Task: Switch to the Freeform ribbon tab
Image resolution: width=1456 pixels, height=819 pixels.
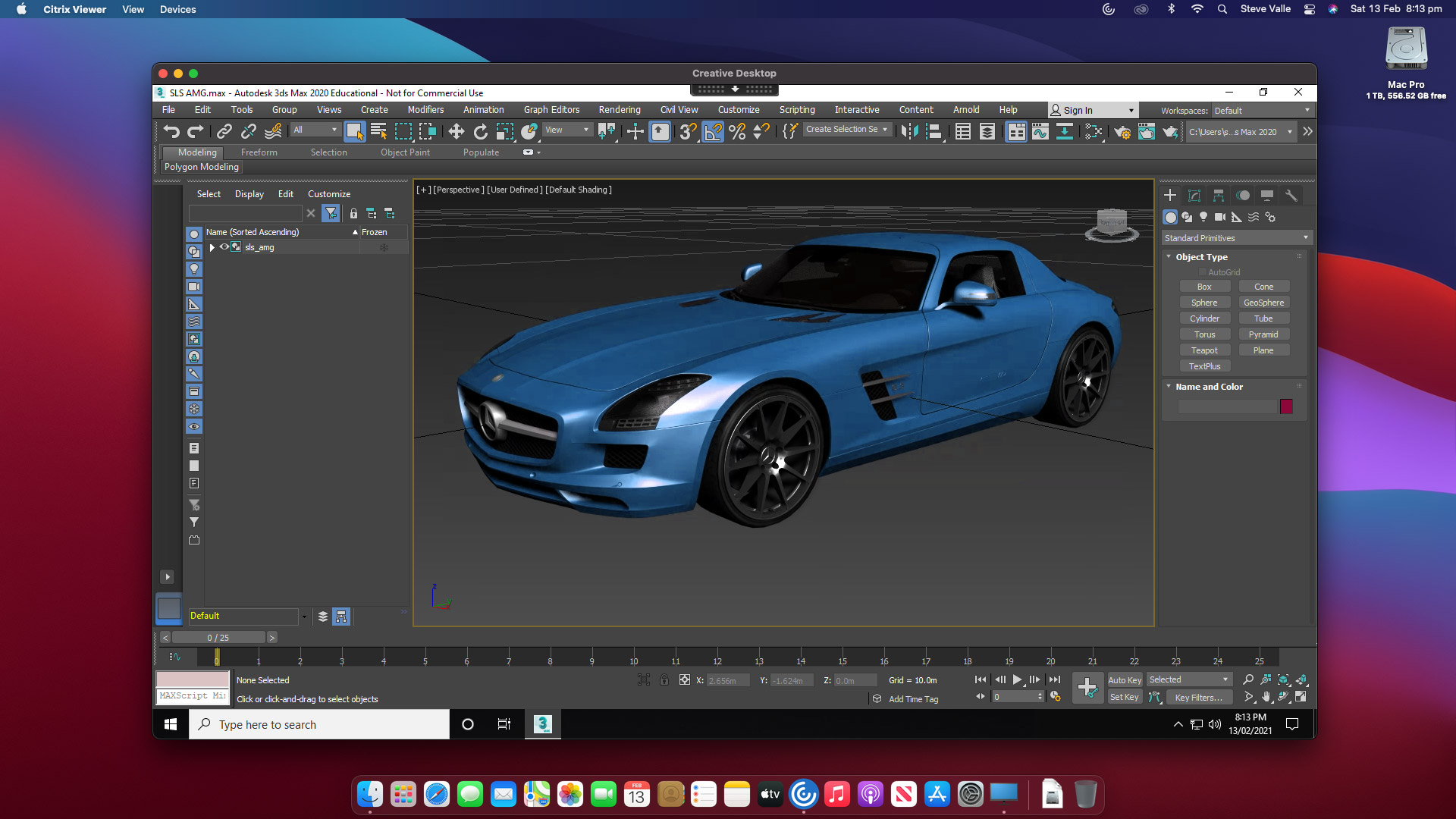Action: pyautogui.click(x=259, y=152)
